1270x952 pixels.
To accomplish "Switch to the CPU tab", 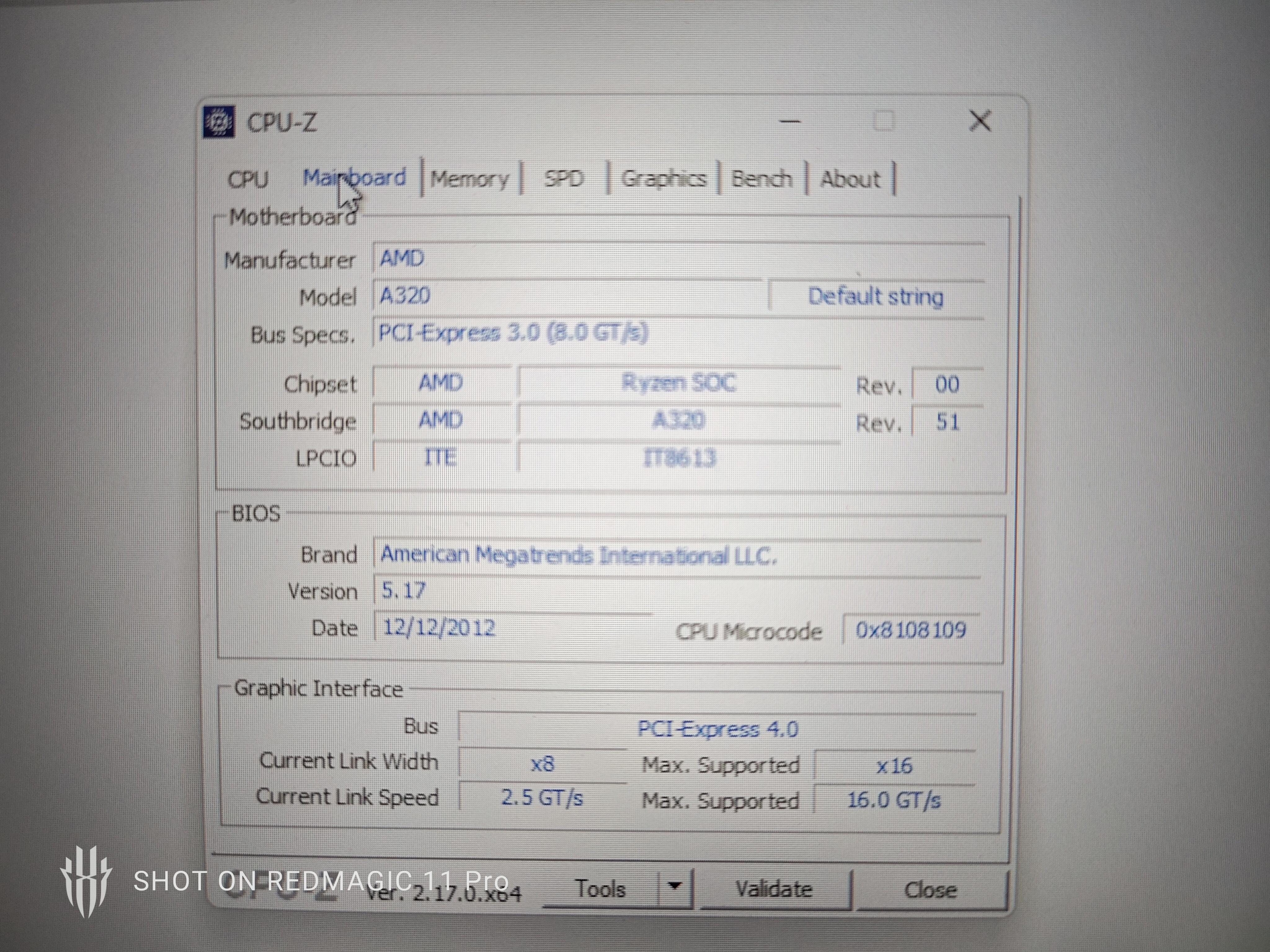I will [248, 179].
